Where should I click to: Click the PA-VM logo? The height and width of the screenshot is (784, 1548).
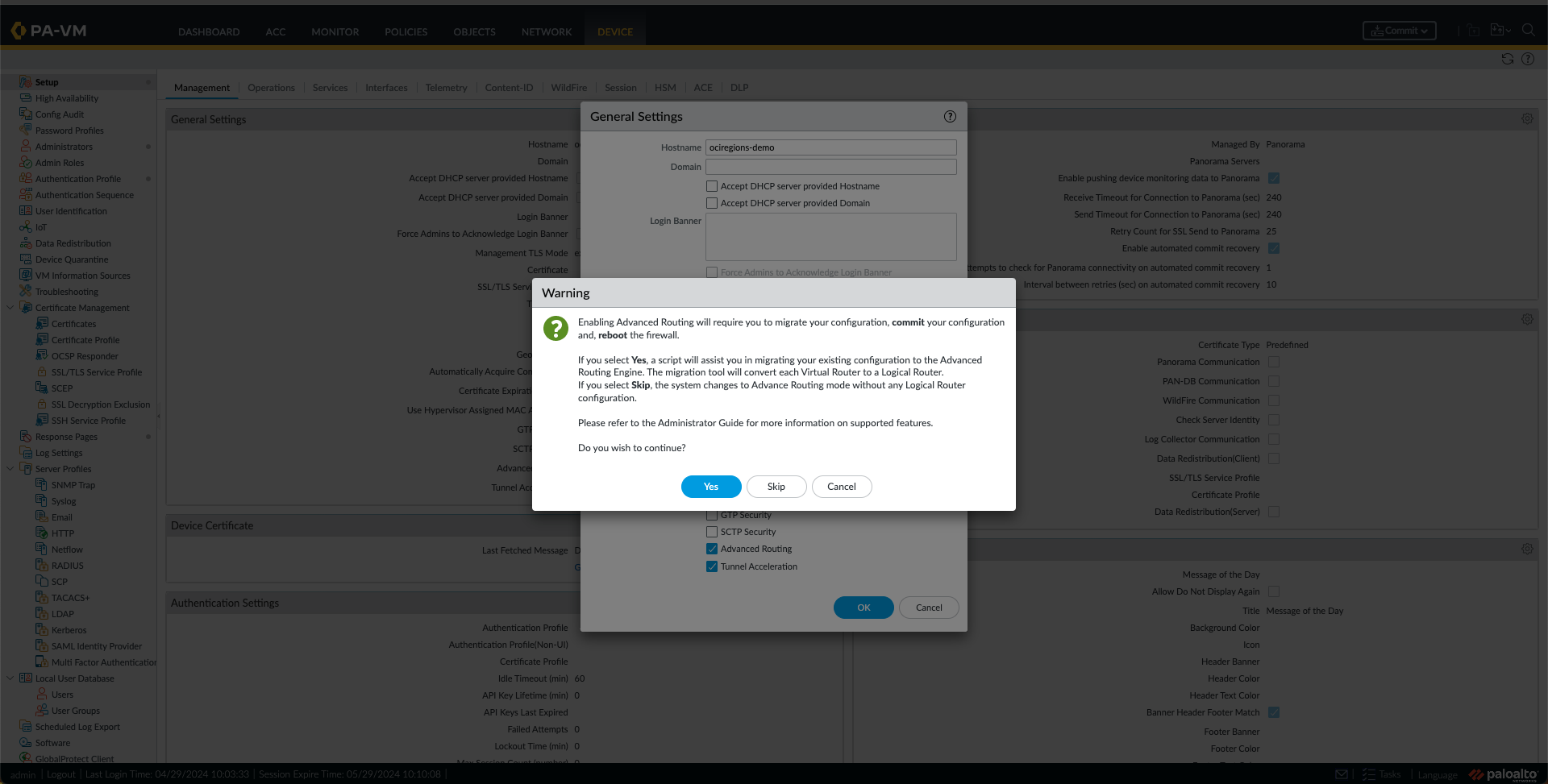point(48,30)
